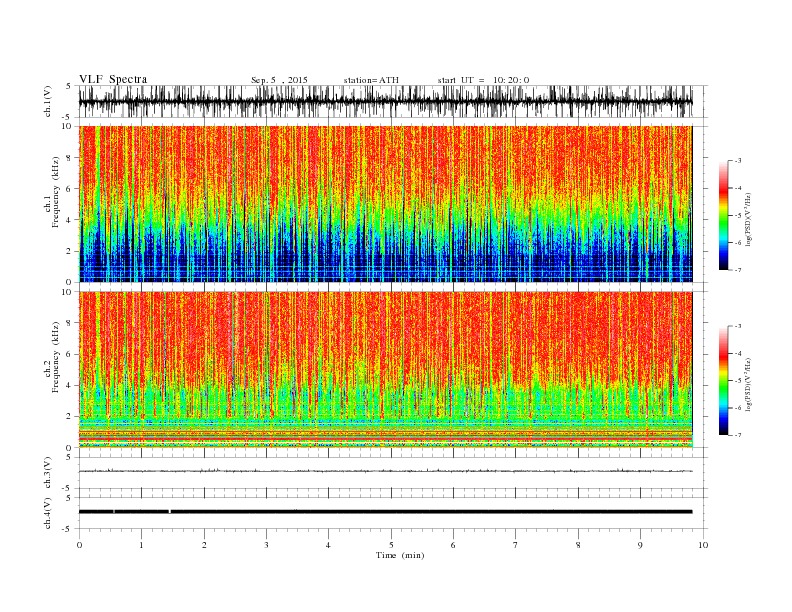The image size is (792, 612).
Task: Click the "VLF Spectra" title text
Action: (x=113, y=79)
